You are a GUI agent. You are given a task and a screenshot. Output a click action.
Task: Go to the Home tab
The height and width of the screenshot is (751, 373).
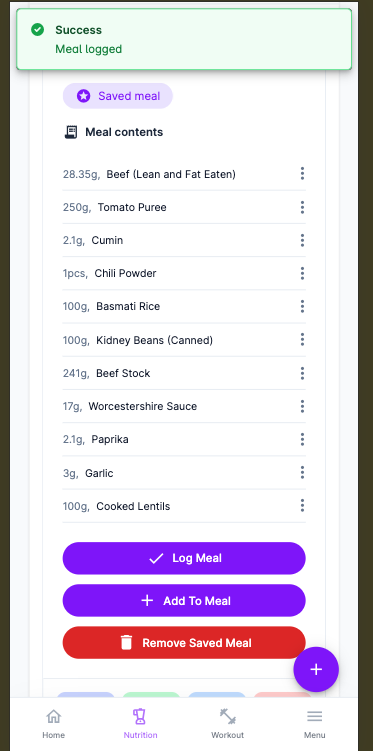[x=53, y=724]
